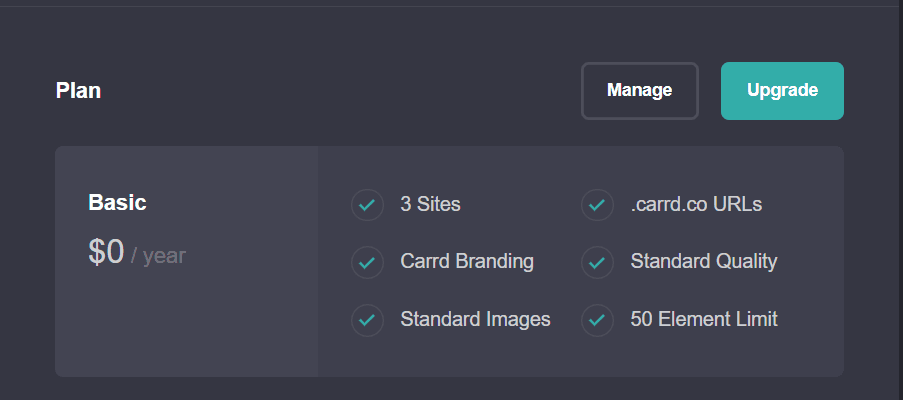
Task: Select the checkmark icon next to Standard Quality
Action: point(597,263)
